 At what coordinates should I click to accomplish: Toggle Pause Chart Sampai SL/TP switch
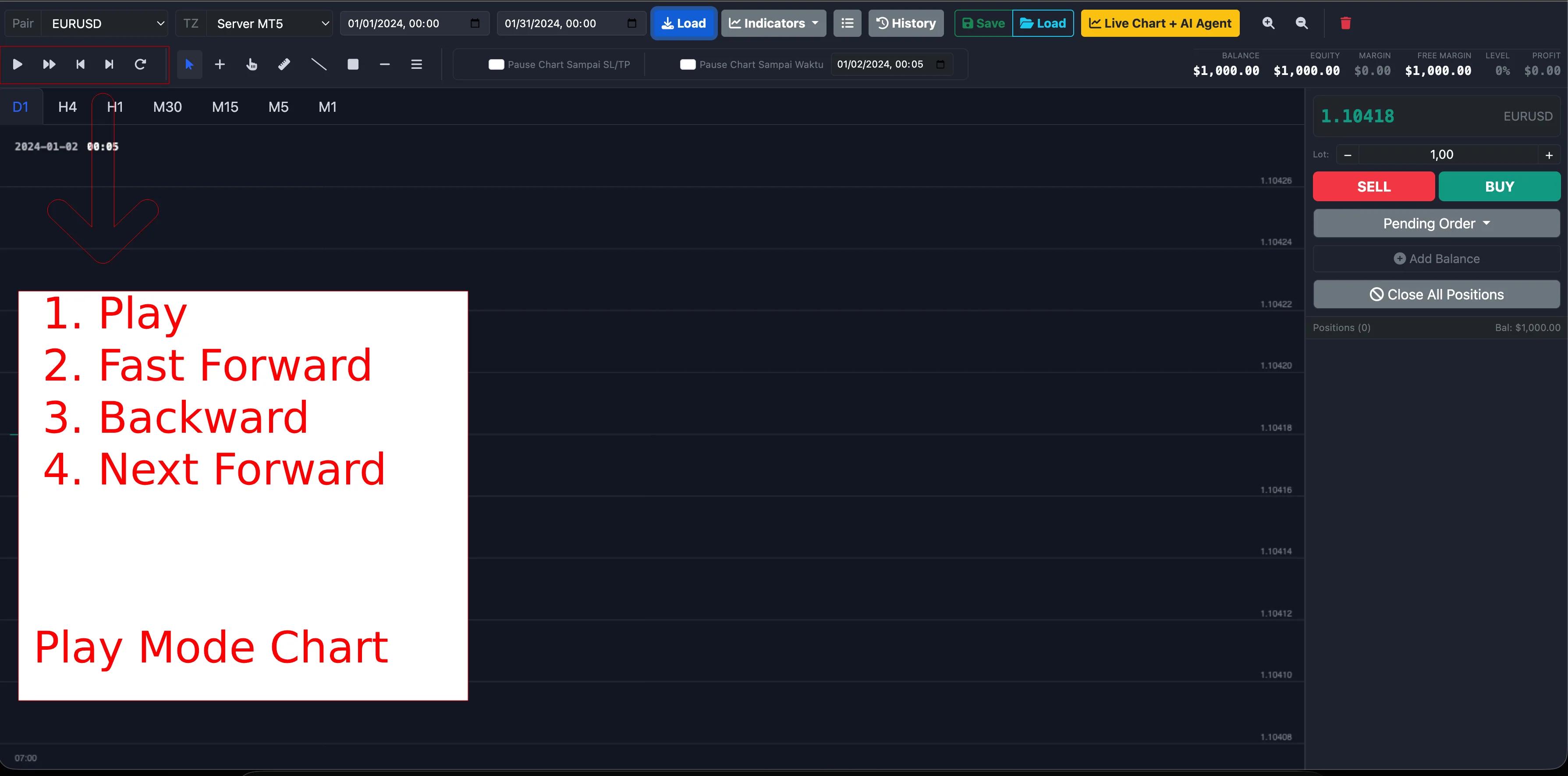point(496,64)
